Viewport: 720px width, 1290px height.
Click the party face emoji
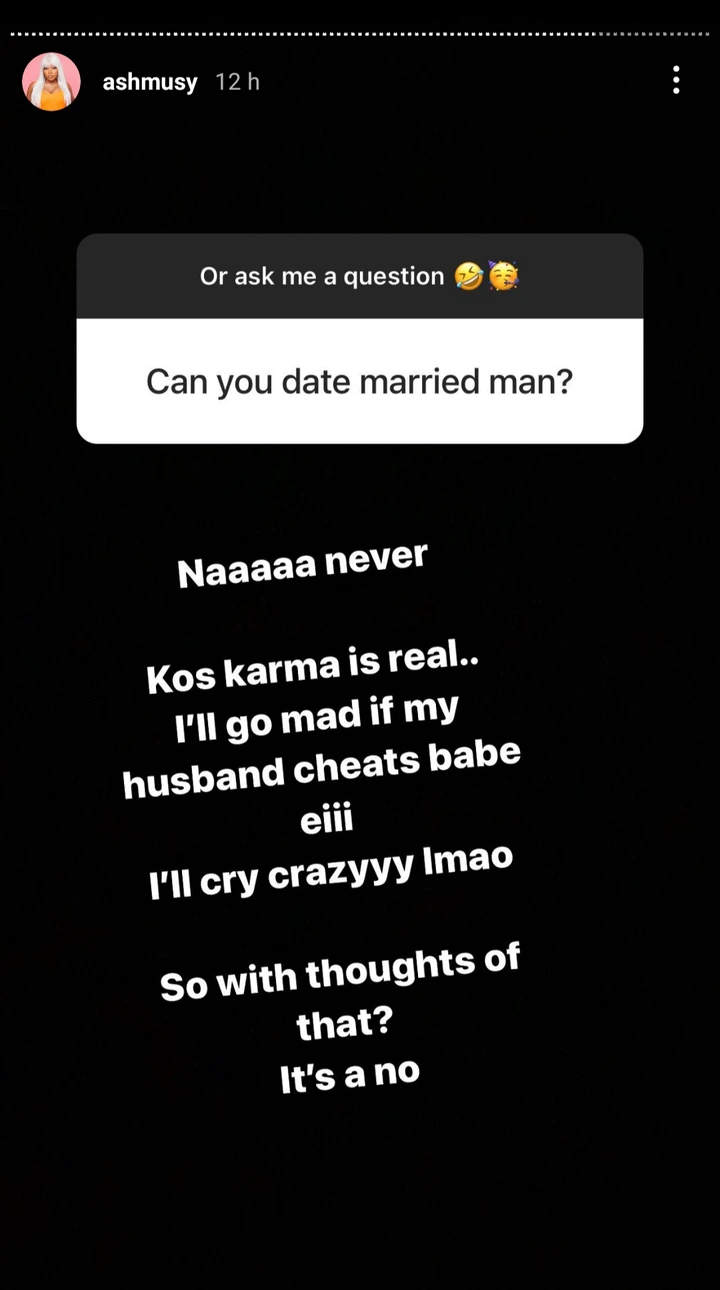click(503, 277)
